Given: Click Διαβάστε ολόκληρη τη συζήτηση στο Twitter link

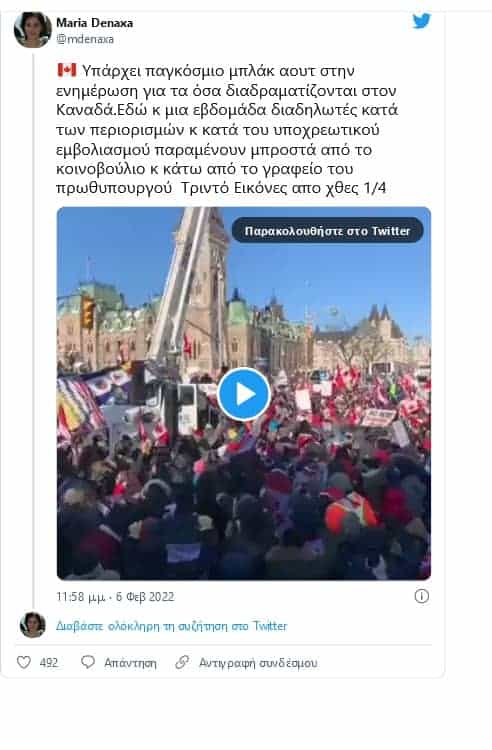Looking at the screenshot, I should click(172, 626).
